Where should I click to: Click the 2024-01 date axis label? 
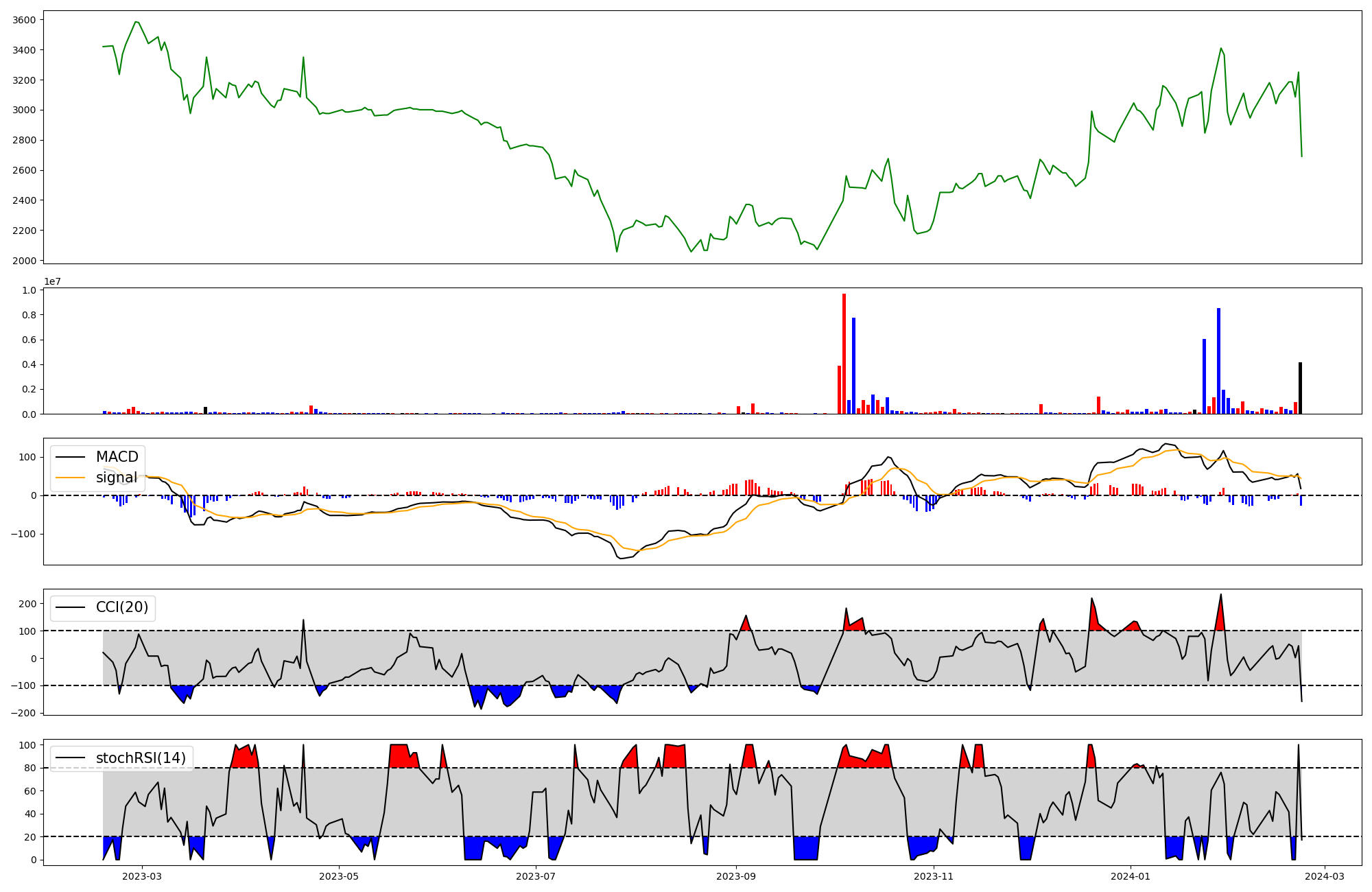coord(1130,876)
